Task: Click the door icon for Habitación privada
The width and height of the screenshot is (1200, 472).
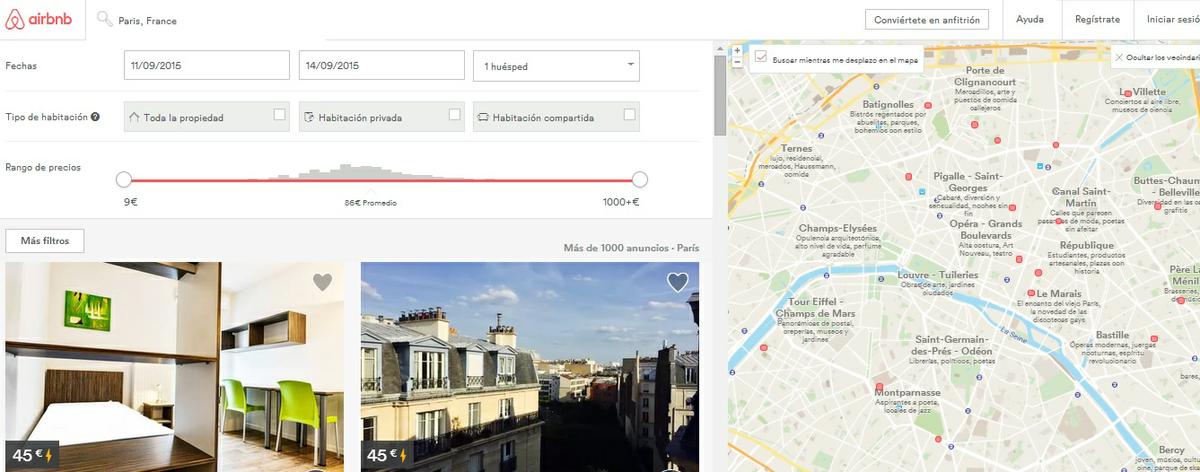Action: pos(308,117)
